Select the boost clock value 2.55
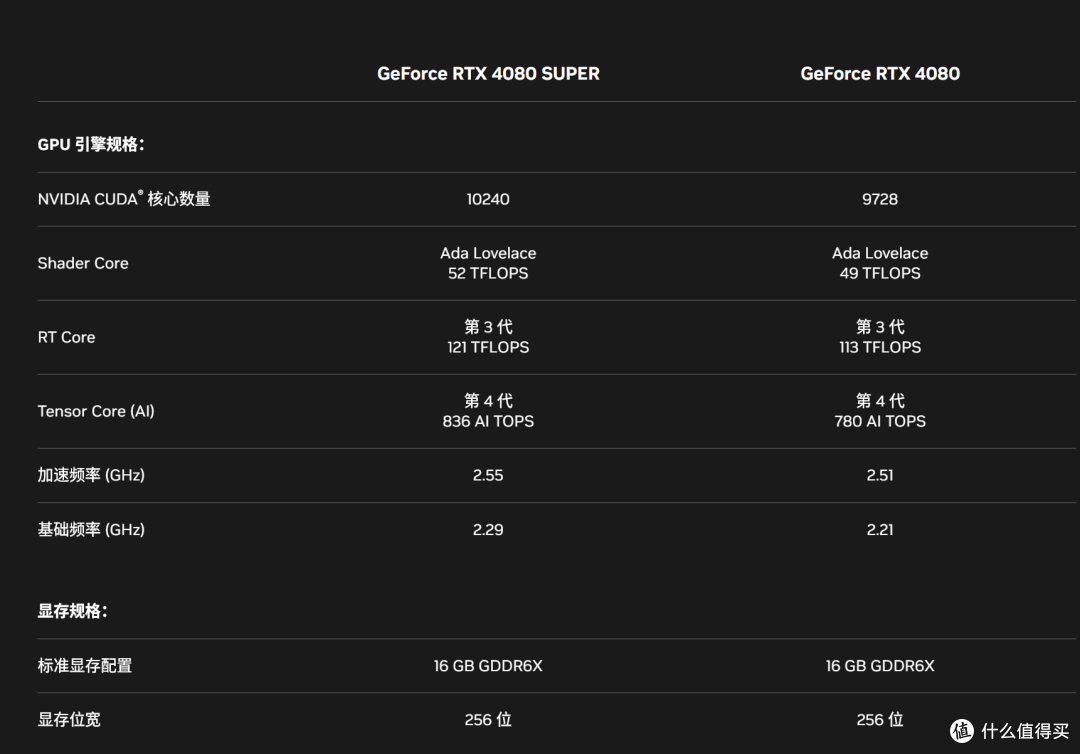Screen dimensions: 1080x754 coord(488,475)
